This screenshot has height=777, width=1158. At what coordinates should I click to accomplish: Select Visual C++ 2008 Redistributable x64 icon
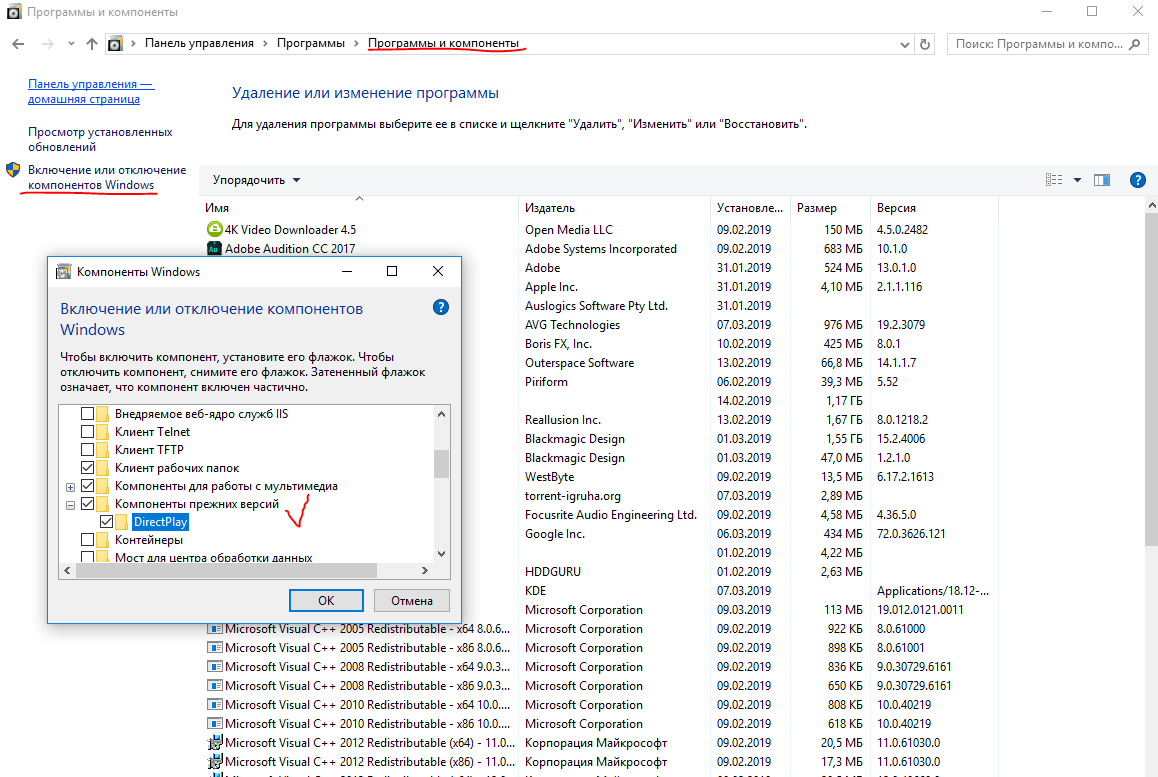pyautogui.click(x=215, y=667)
